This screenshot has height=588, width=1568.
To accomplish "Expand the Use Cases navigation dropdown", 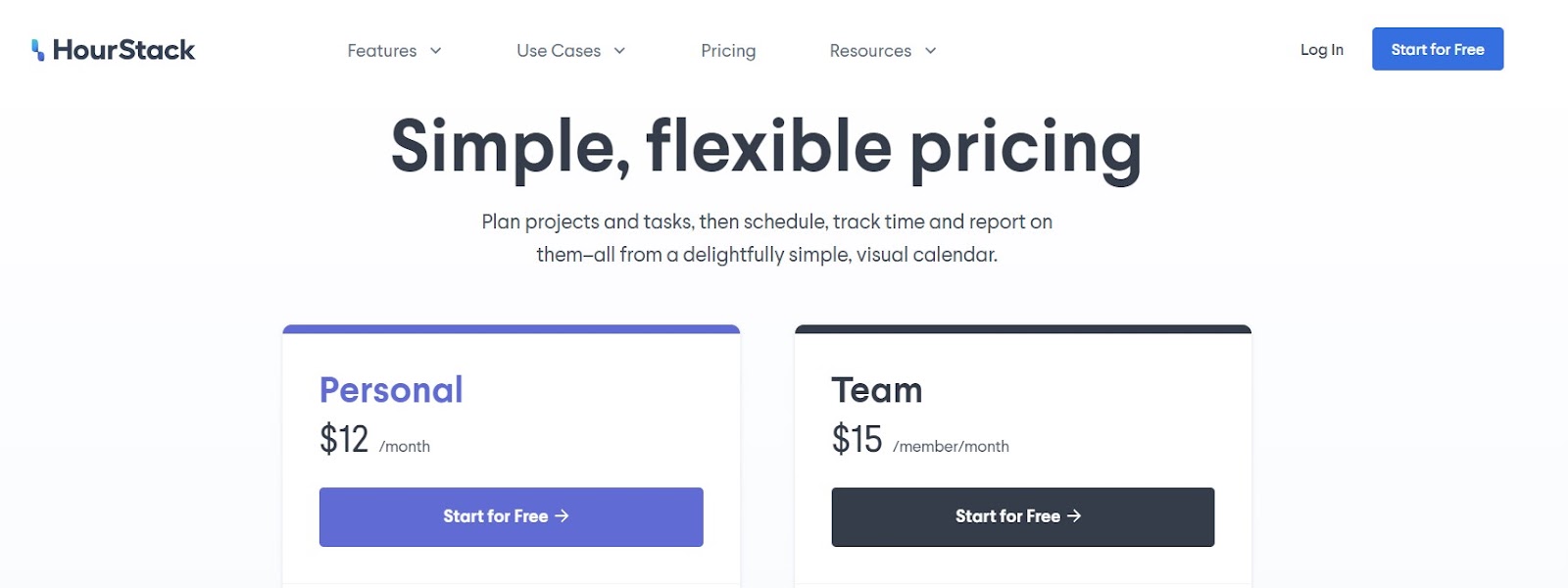I will 559,51.
